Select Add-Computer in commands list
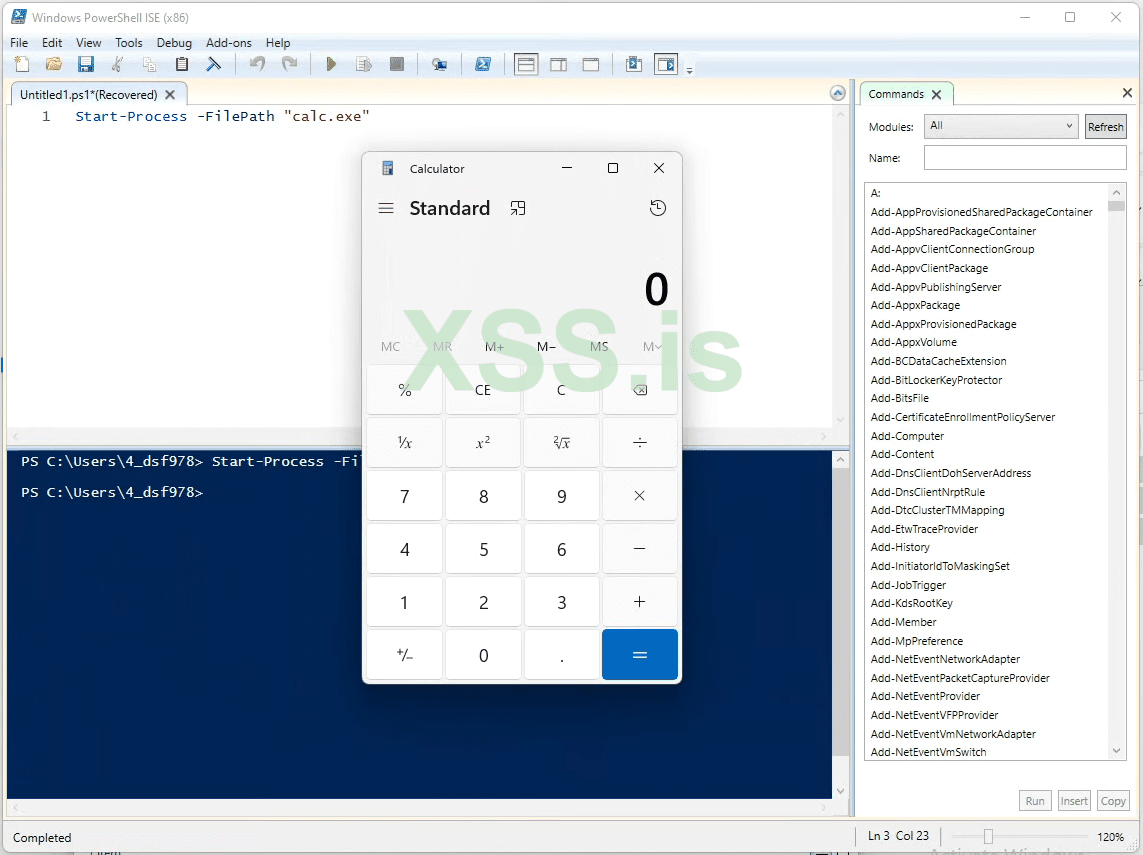The height and width of the screenshot is (855, 1143). point(907,436)
